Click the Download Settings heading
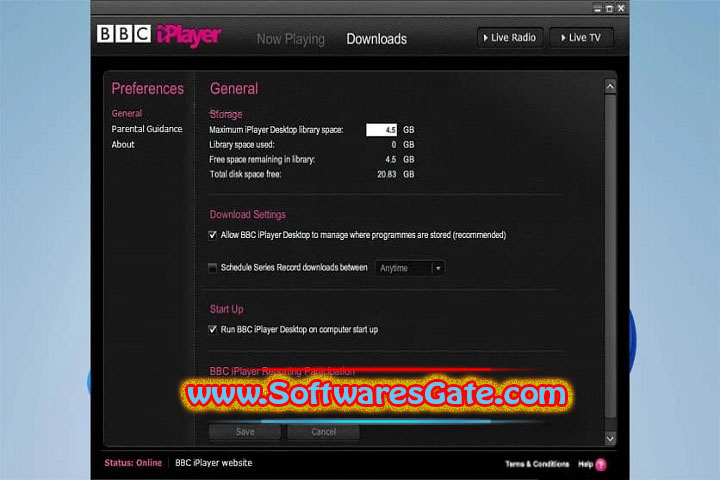720x480 pixels. click(248, 215)
